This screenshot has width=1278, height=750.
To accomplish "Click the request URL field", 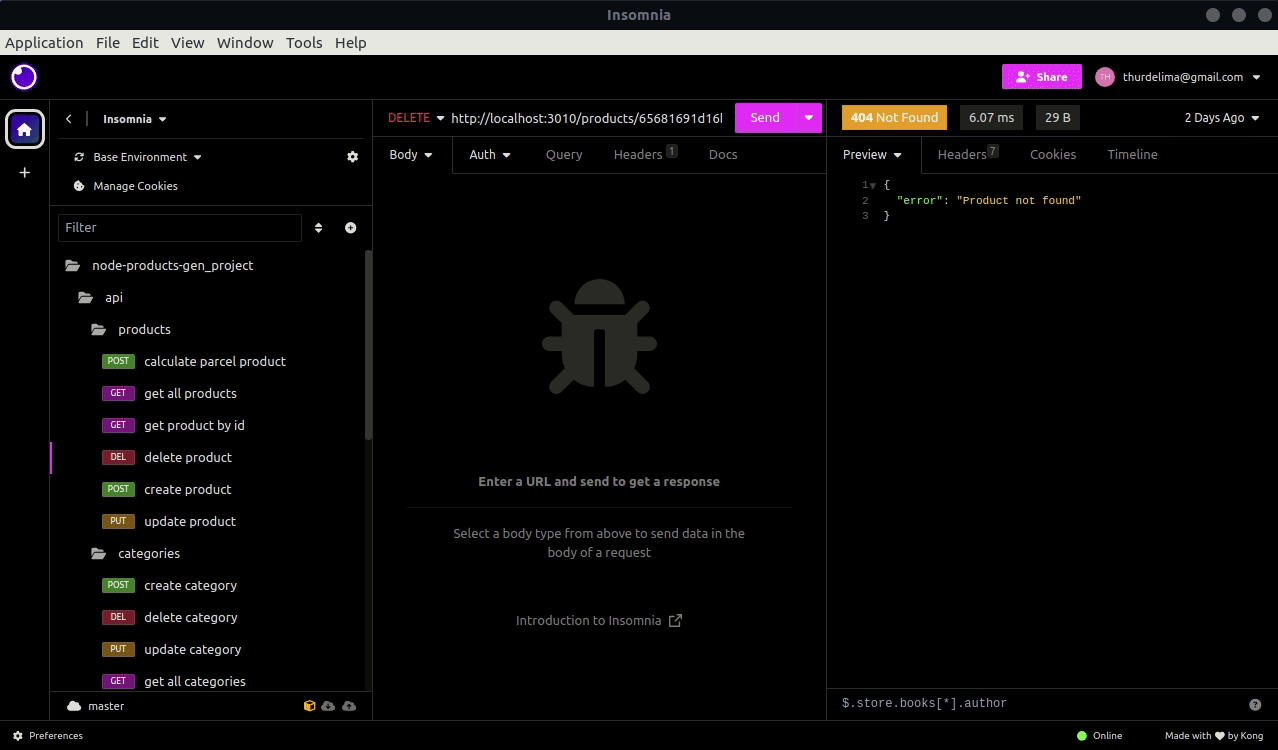I will (586, 118).
